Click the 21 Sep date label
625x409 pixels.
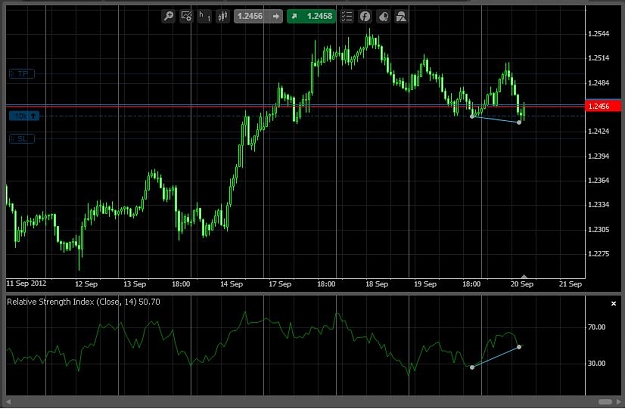coord(570,284)
